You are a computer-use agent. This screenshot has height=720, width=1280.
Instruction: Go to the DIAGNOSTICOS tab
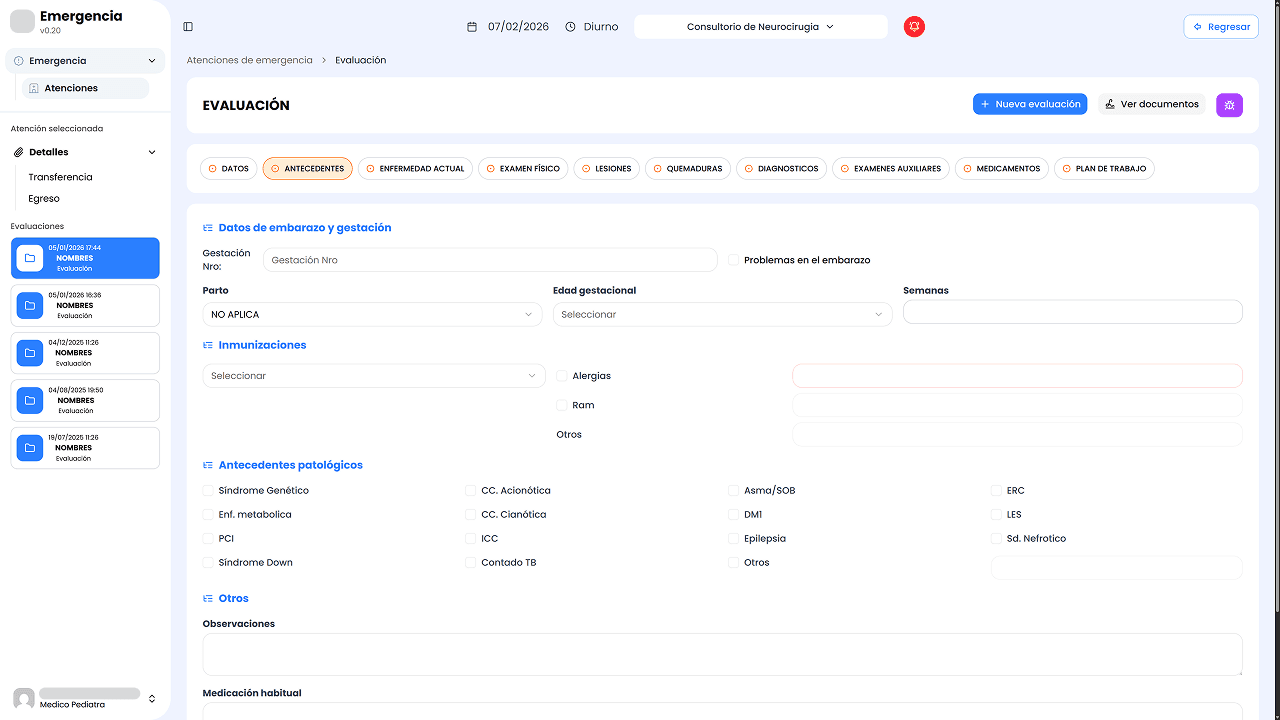781,169
